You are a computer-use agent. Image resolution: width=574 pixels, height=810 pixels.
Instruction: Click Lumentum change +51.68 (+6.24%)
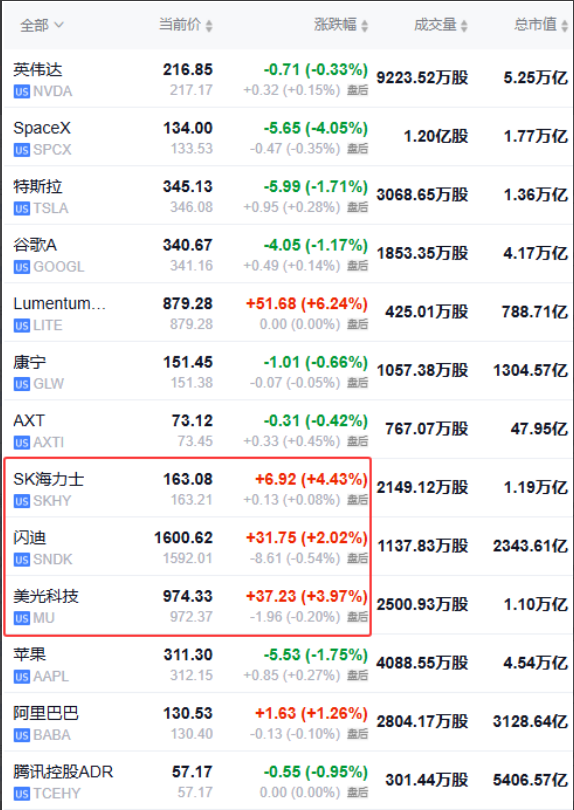click(307, 304)
